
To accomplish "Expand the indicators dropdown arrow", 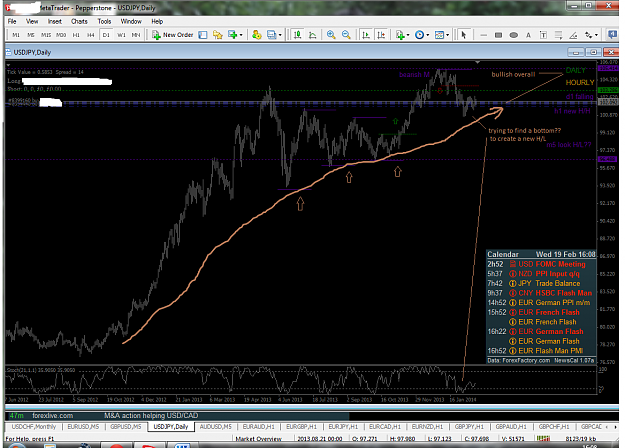I will pyautogui.click(x=408, y=35).
